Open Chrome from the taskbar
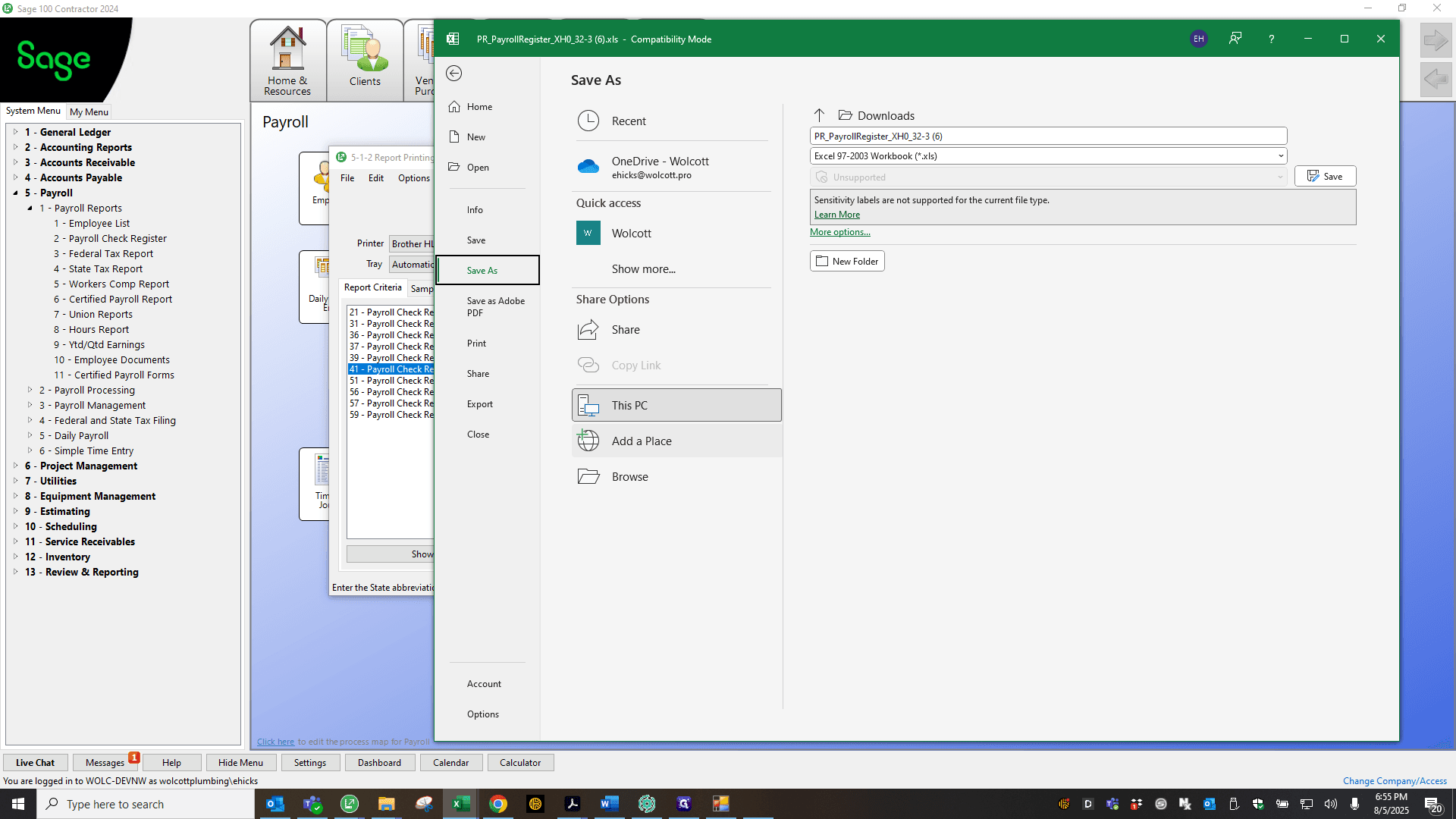The image size is (1456, 819). click(498, 804)
